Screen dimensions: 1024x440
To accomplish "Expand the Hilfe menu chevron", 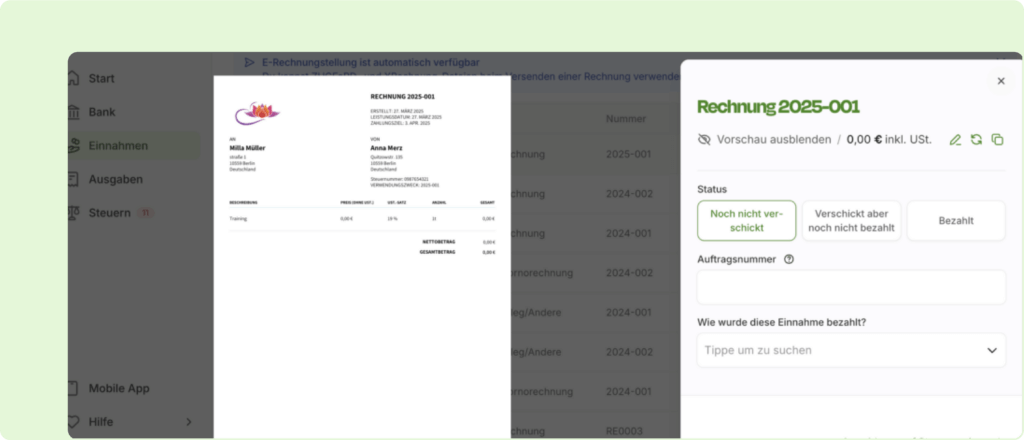I will click(x=188, y=422).
